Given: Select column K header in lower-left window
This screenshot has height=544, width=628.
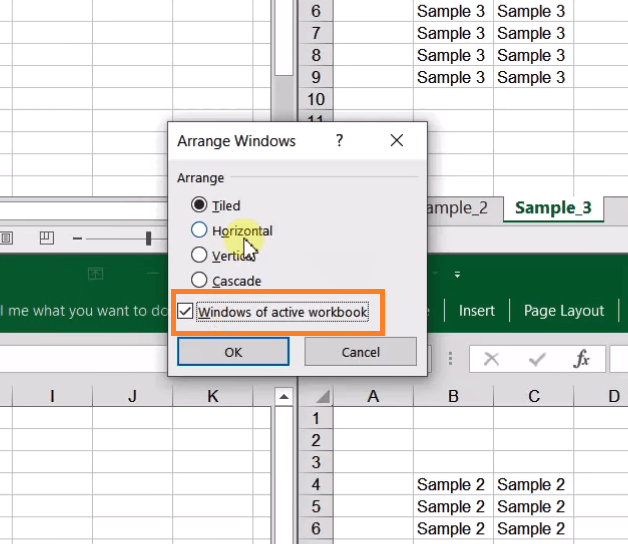Looking at the screenshot, I should pos(213,396).
